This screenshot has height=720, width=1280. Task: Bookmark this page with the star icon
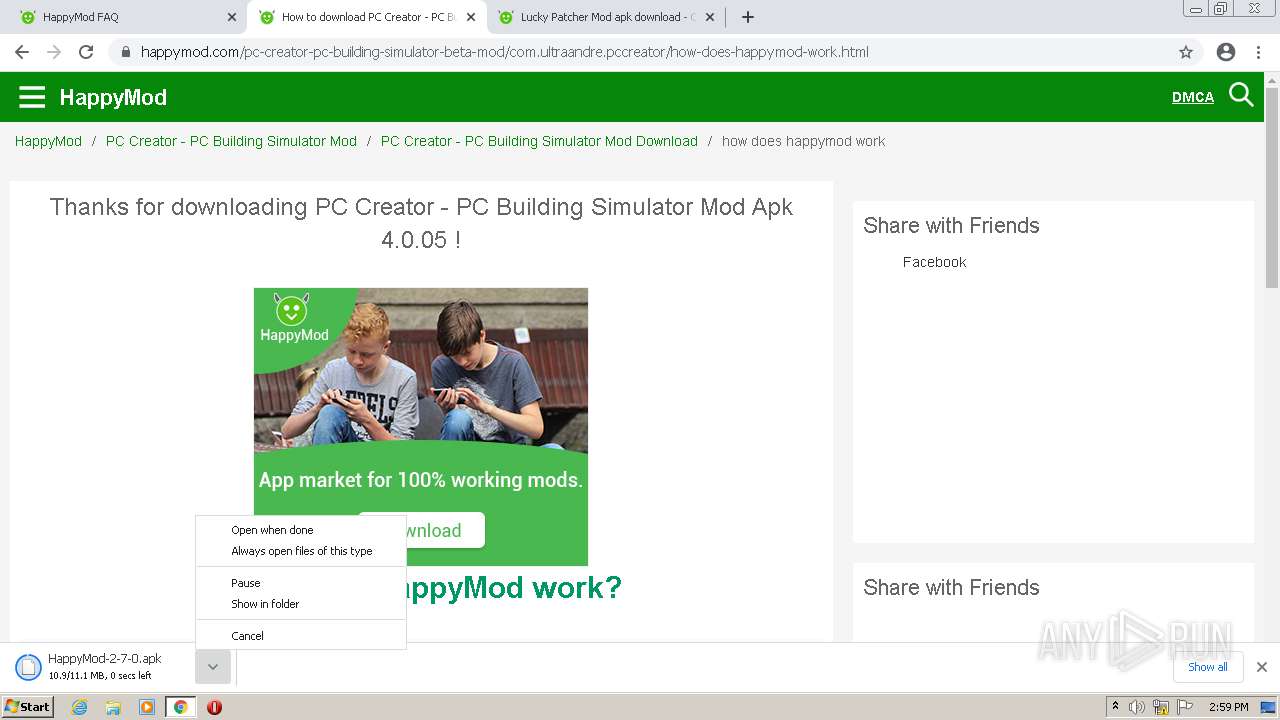[1186, 52]
